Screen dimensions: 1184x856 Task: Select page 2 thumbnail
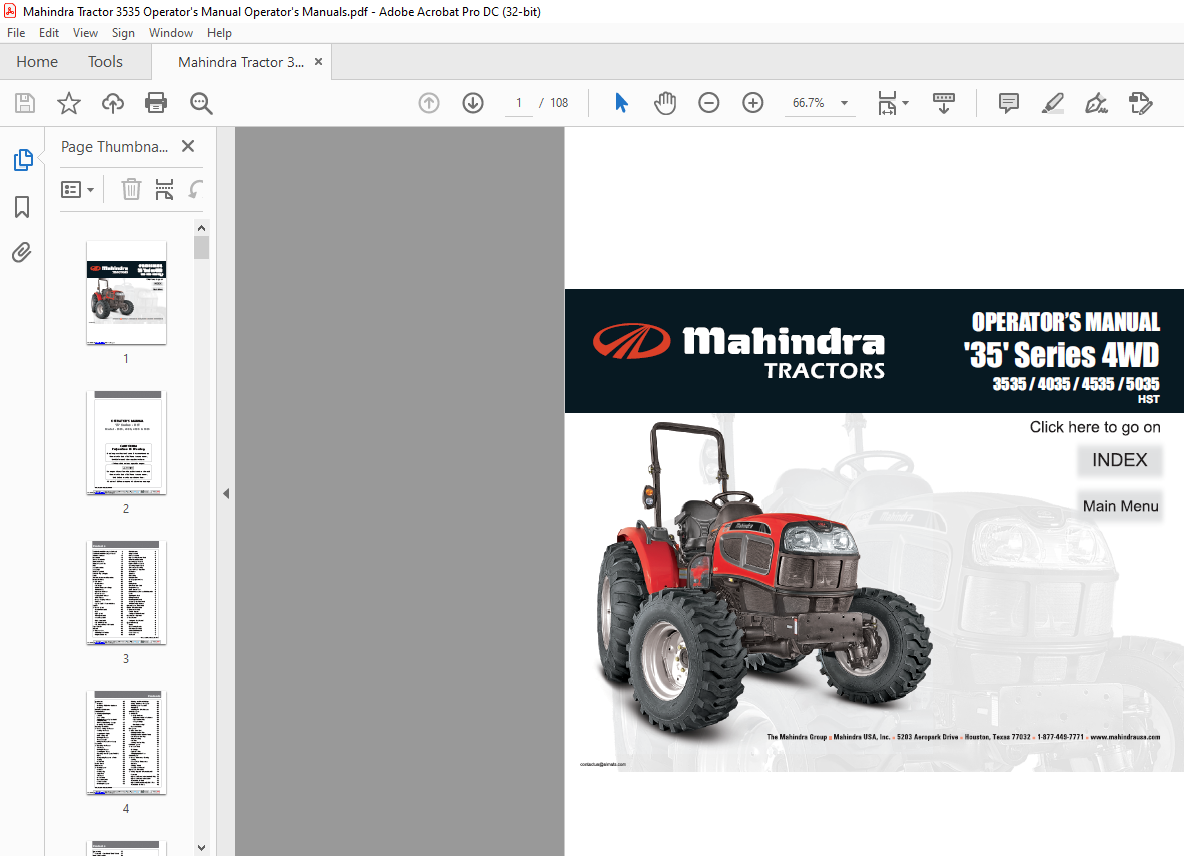coord(126,443)
